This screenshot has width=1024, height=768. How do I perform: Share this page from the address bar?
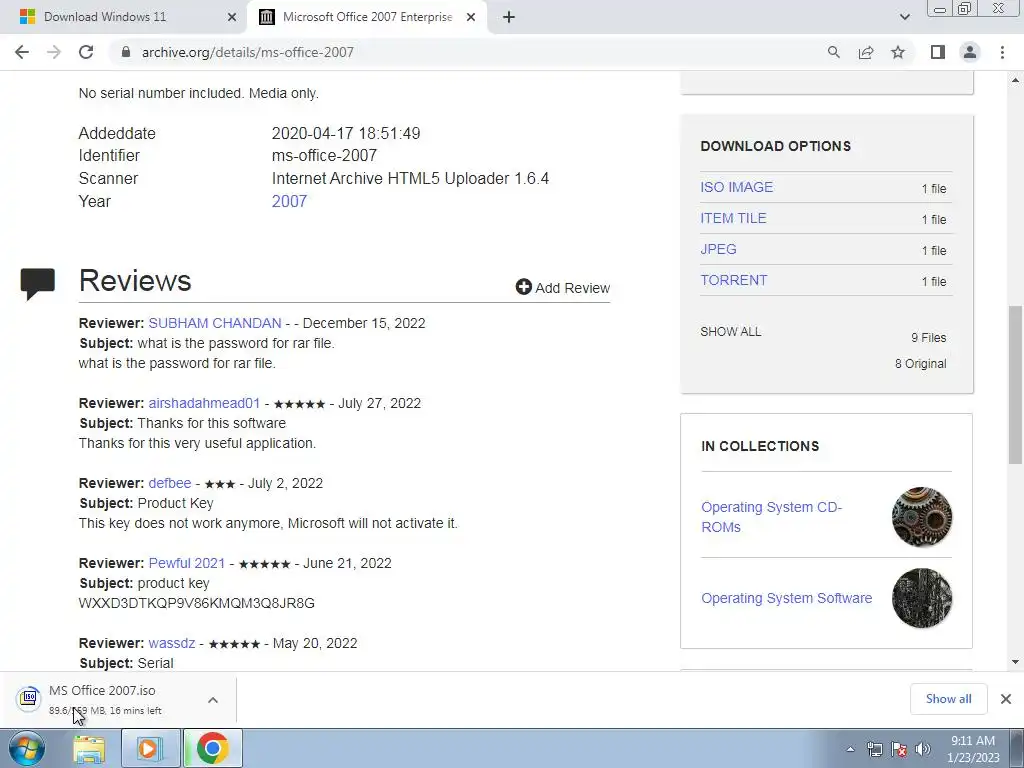coord(866,52)
